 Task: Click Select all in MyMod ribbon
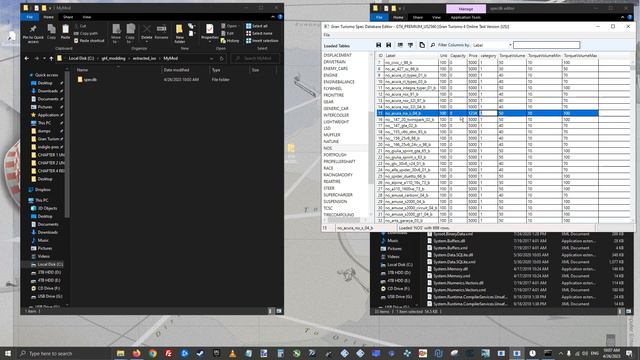pos(256,26)
